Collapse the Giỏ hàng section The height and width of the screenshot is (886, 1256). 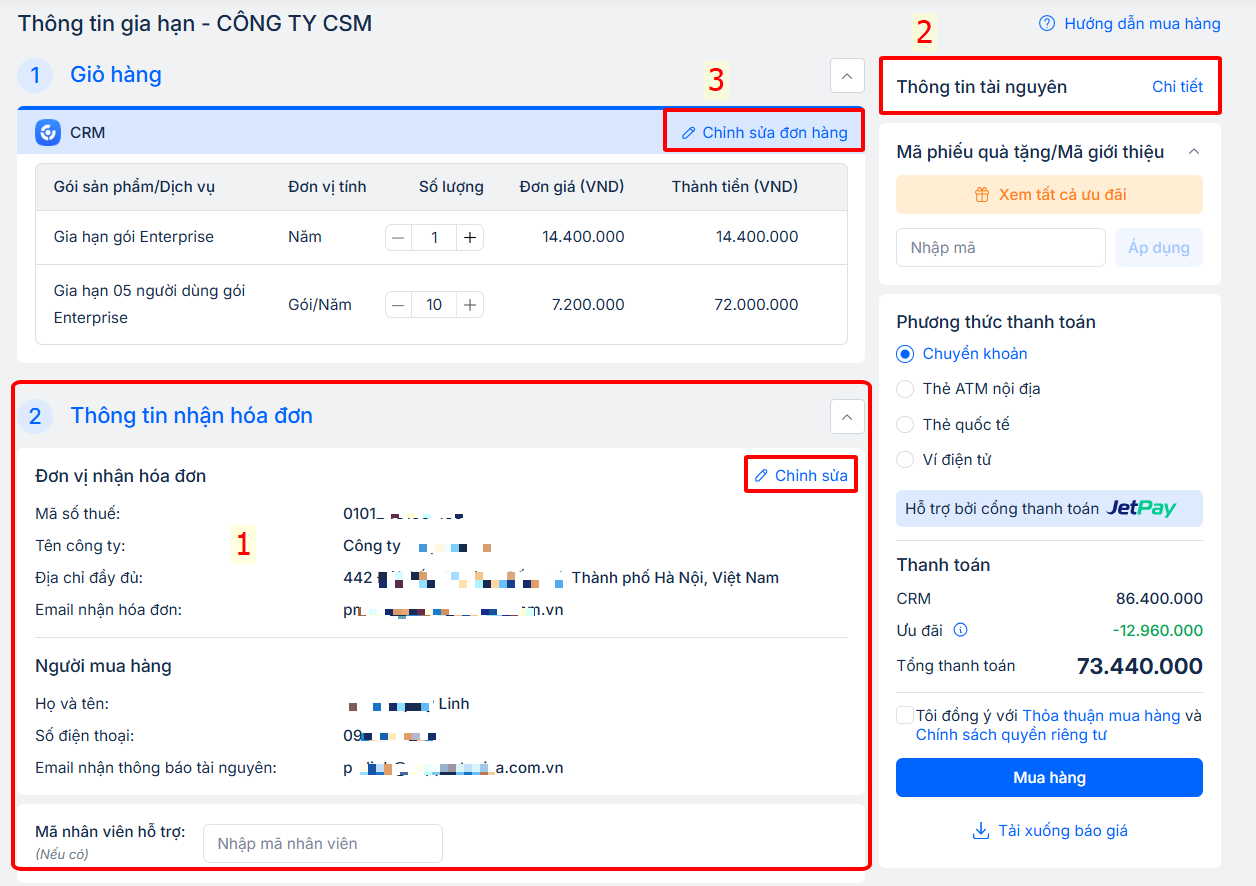pyautogui.click(x=847, y=75)
